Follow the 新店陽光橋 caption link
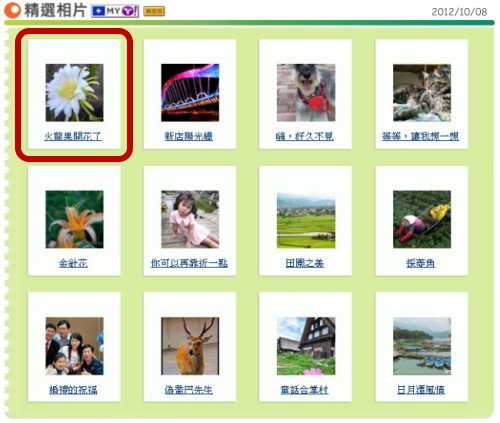The height and width of the screenshot is (423, 500). [x=189, y=136]
